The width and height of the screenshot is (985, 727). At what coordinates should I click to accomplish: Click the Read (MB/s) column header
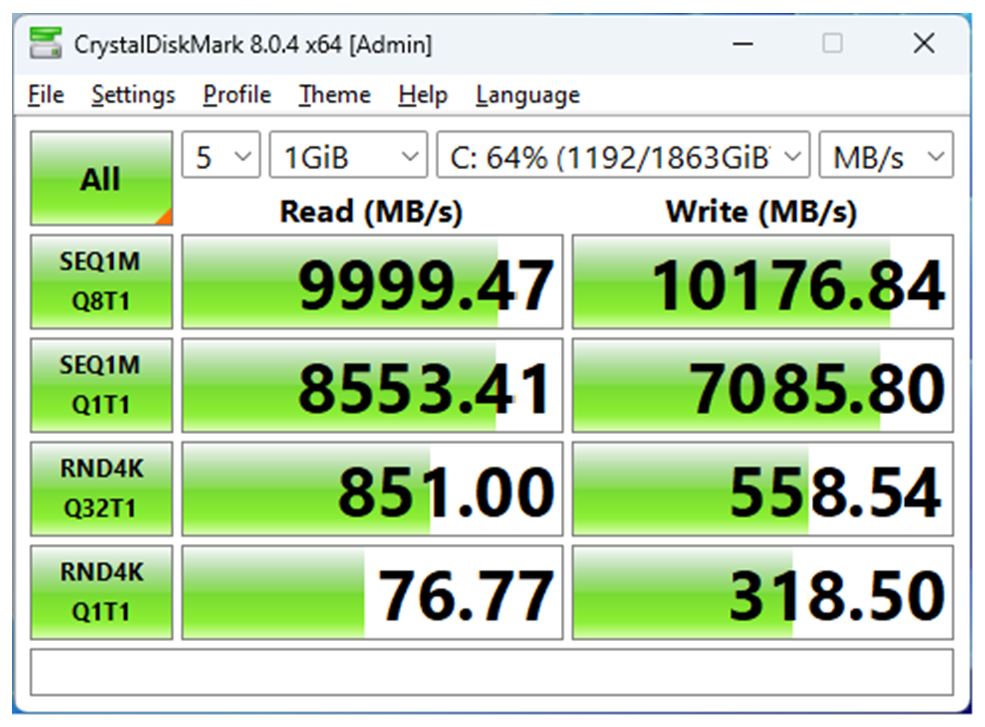371,212
